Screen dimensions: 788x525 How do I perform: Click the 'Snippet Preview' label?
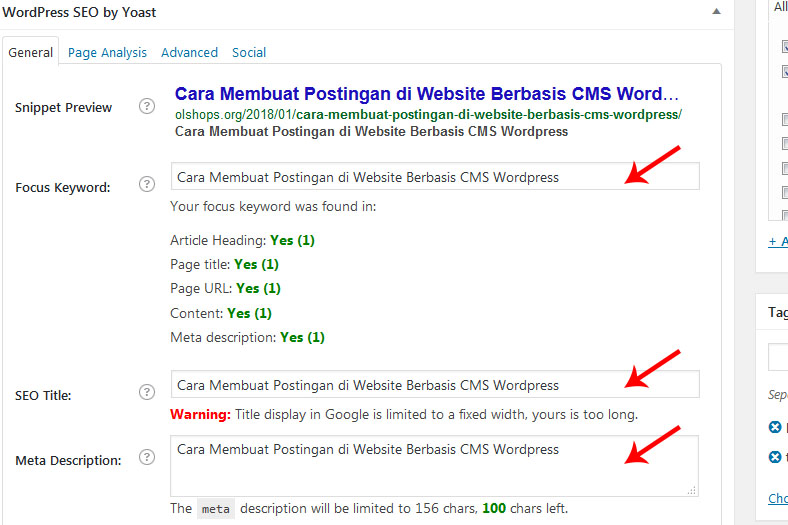pos(63,108)
